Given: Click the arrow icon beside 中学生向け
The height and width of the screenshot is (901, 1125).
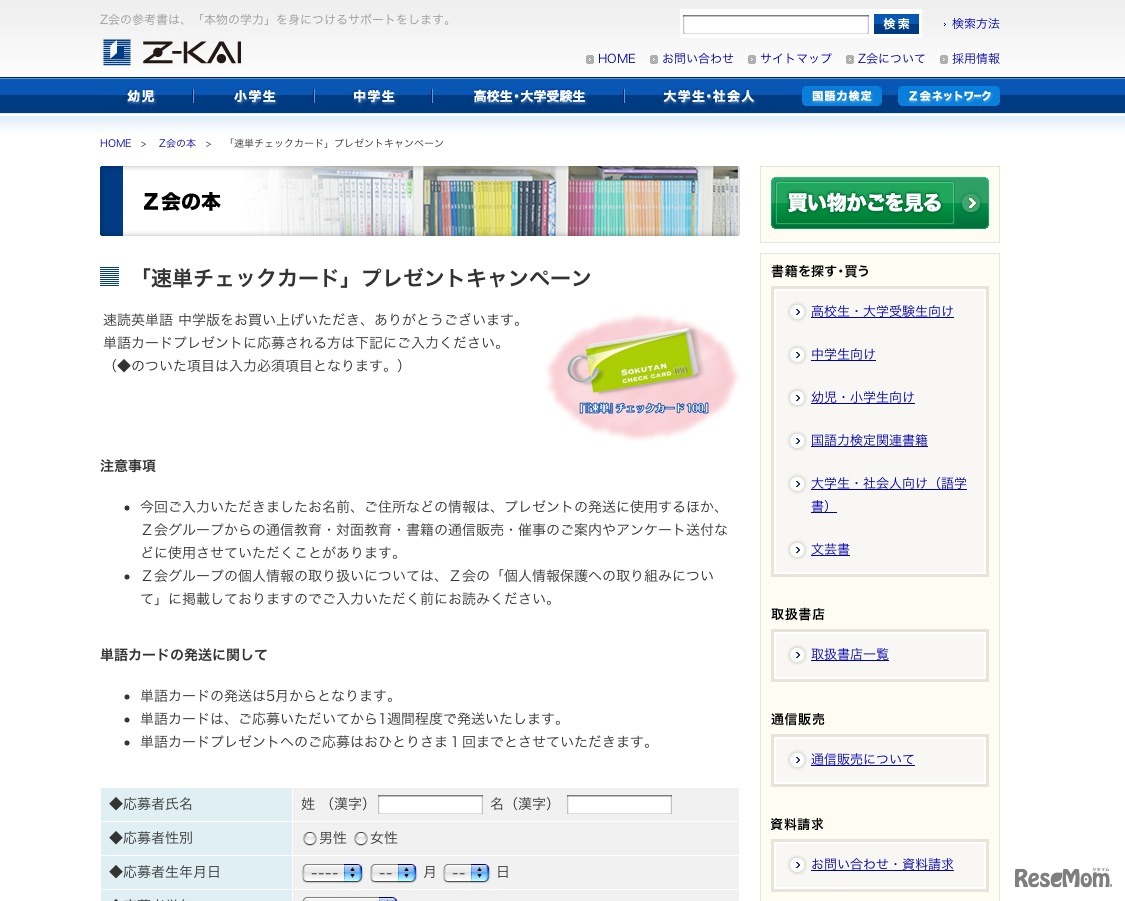Looking at the screenshot, I should (x=797, y=354).
